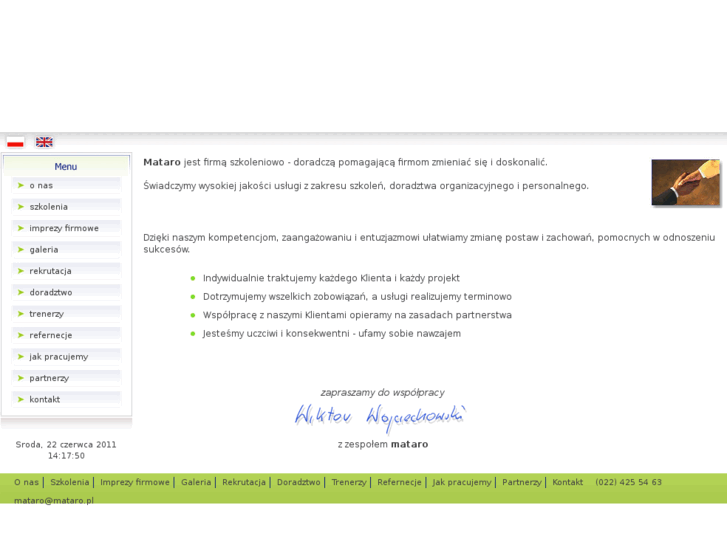The height and width of the screenshot is (545, 727).
Task: Click the date 'Sroda, 22 czerwca 2011'
Action: point(66,444)
